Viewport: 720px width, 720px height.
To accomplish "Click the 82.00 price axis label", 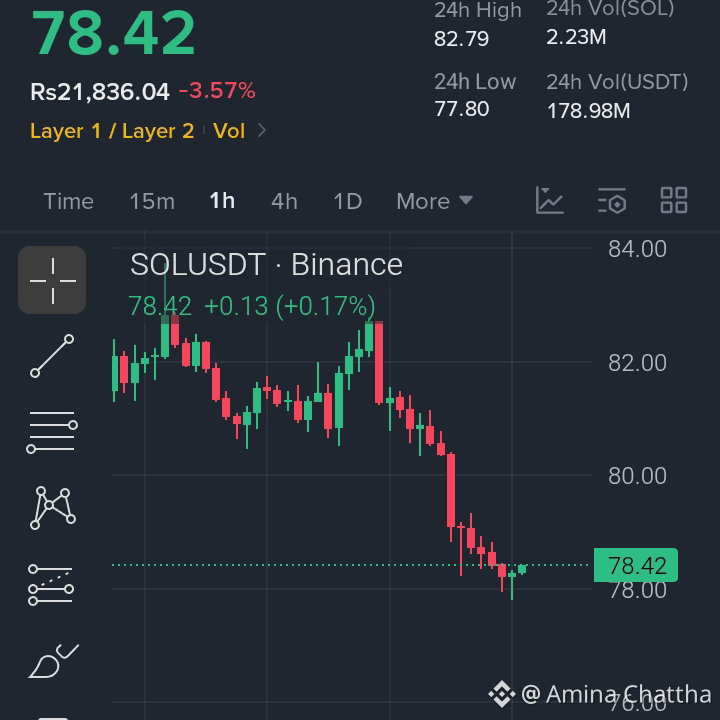I will tap(637, 363).
